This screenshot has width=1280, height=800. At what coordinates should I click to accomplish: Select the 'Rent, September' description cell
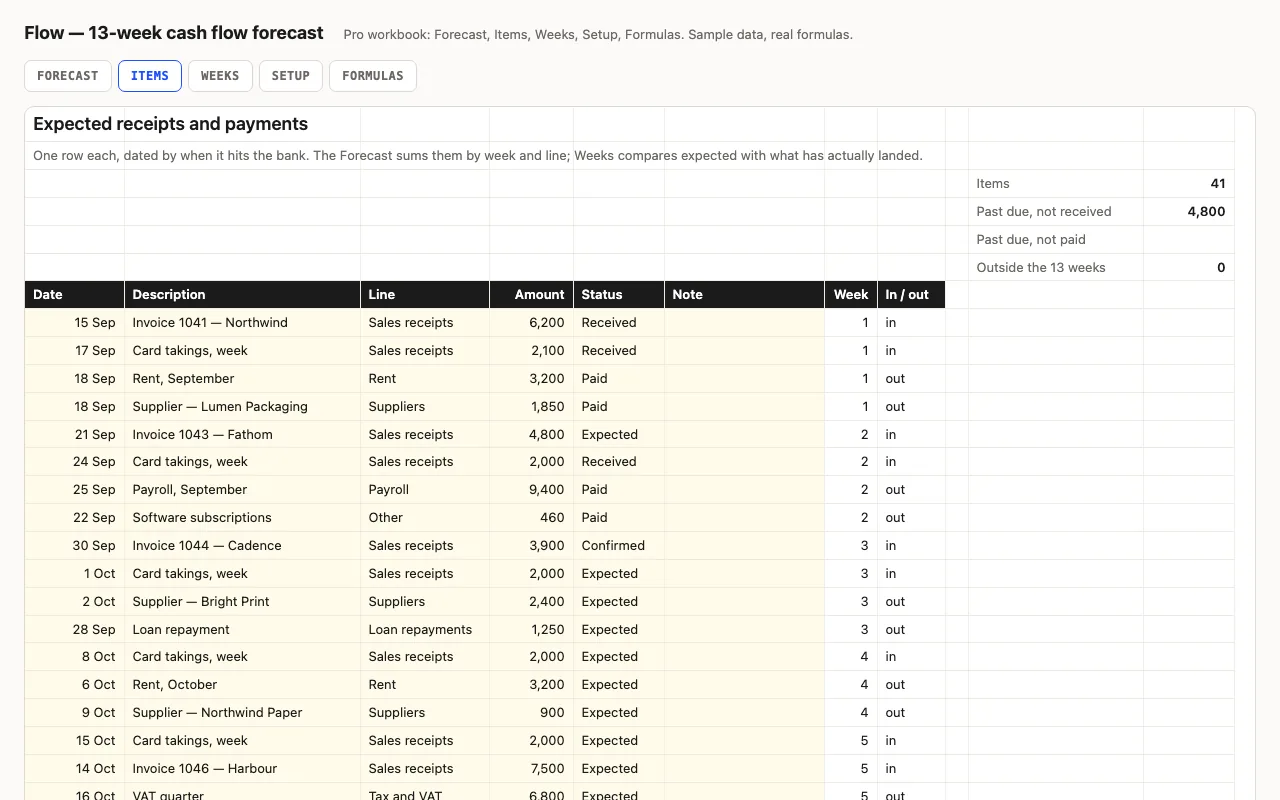pyautogui.click(x=243, y=379)
